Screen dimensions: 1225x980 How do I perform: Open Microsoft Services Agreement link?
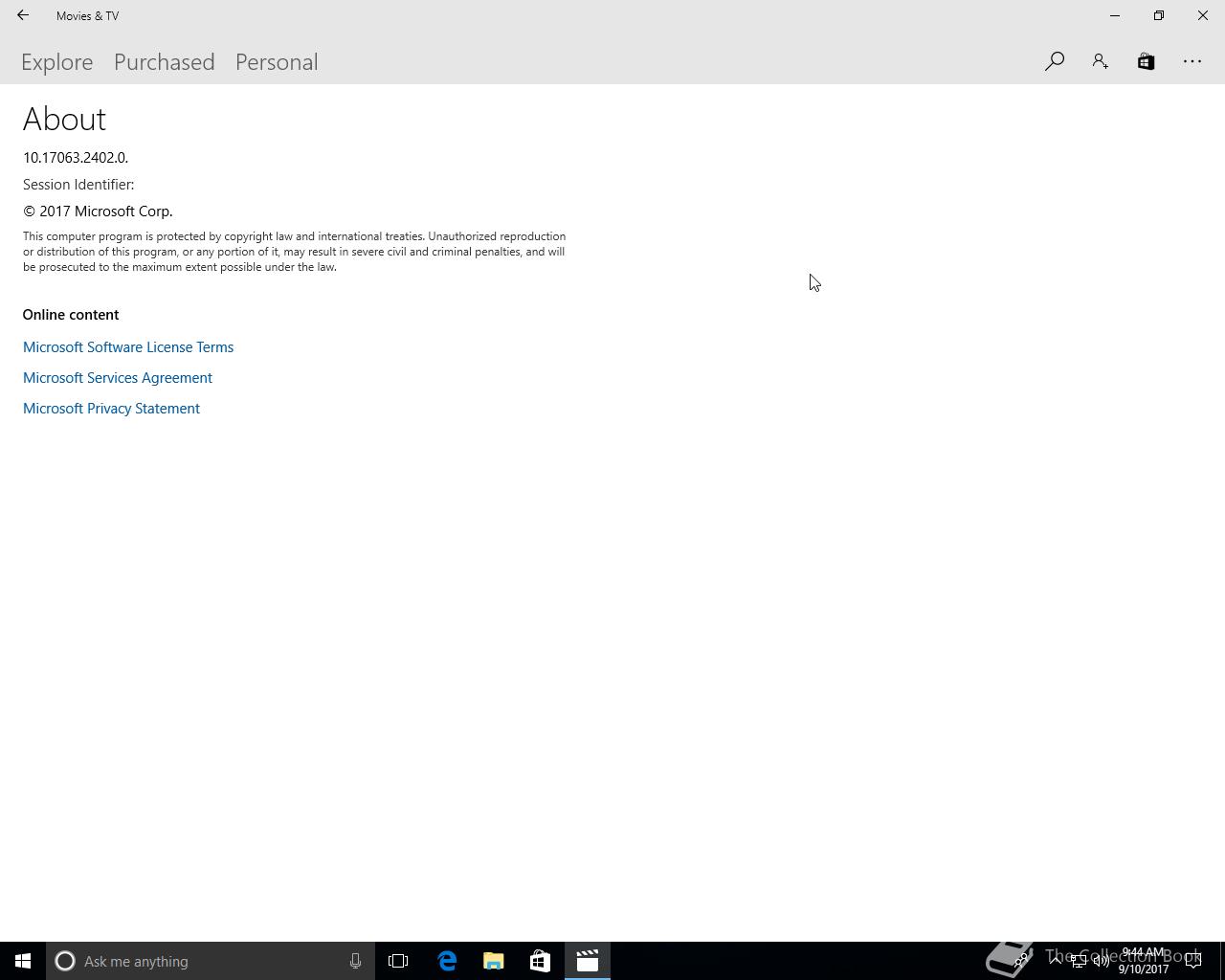(x=118, y=378)
